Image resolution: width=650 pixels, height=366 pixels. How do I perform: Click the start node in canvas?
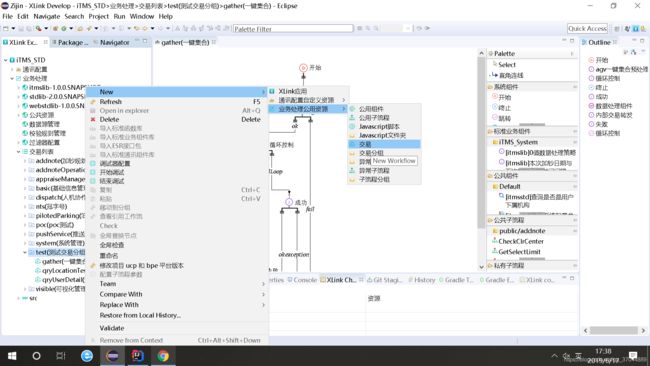[x=303, y=68]
